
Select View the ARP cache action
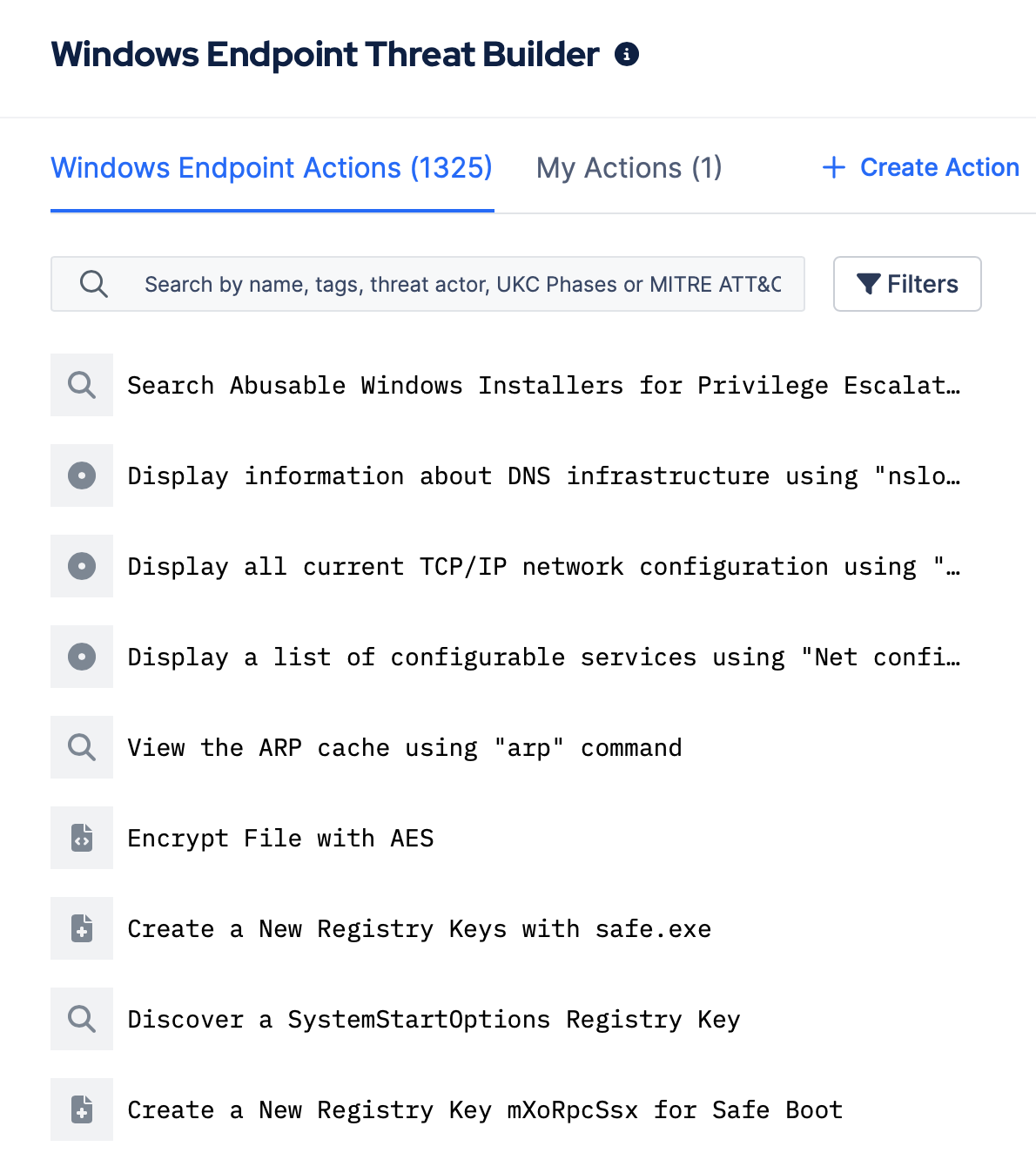tap(404, 747)
